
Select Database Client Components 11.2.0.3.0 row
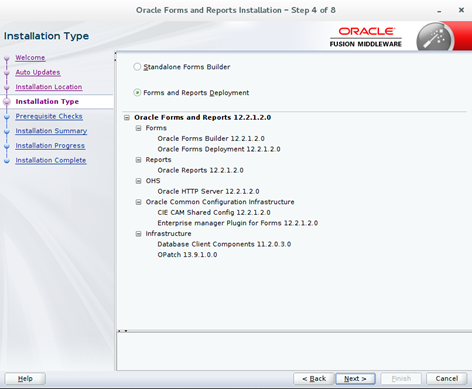[224, 244]
